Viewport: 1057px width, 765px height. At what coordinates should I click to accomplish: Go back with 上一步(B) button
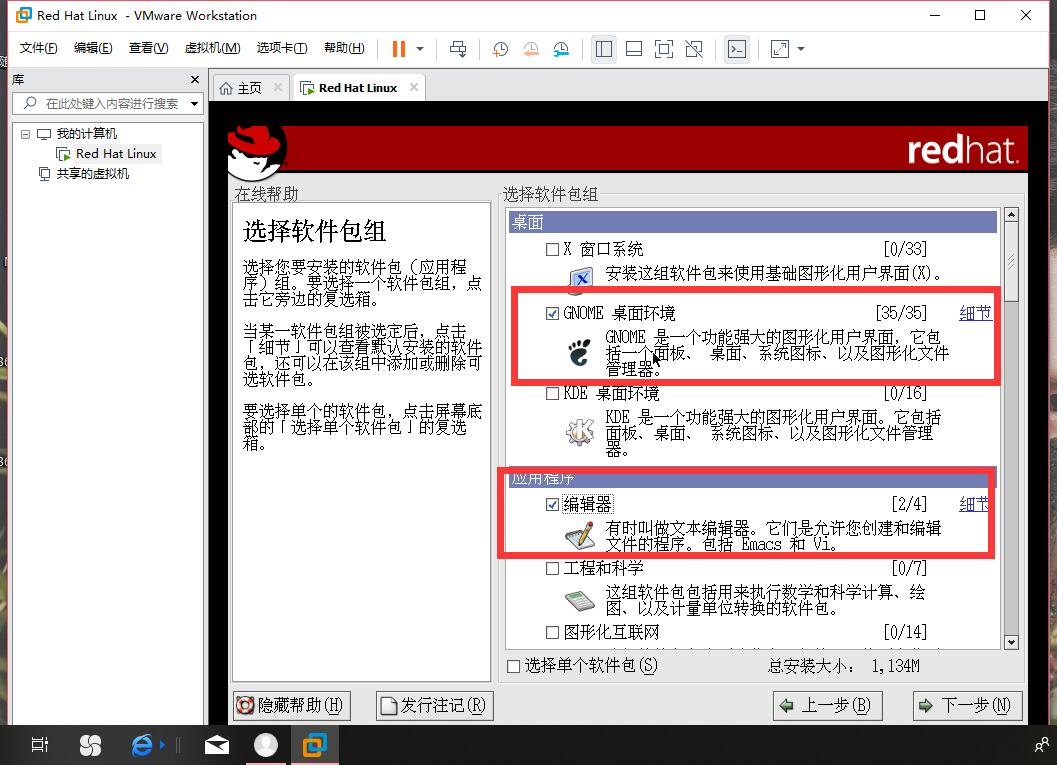coord(827,706)
